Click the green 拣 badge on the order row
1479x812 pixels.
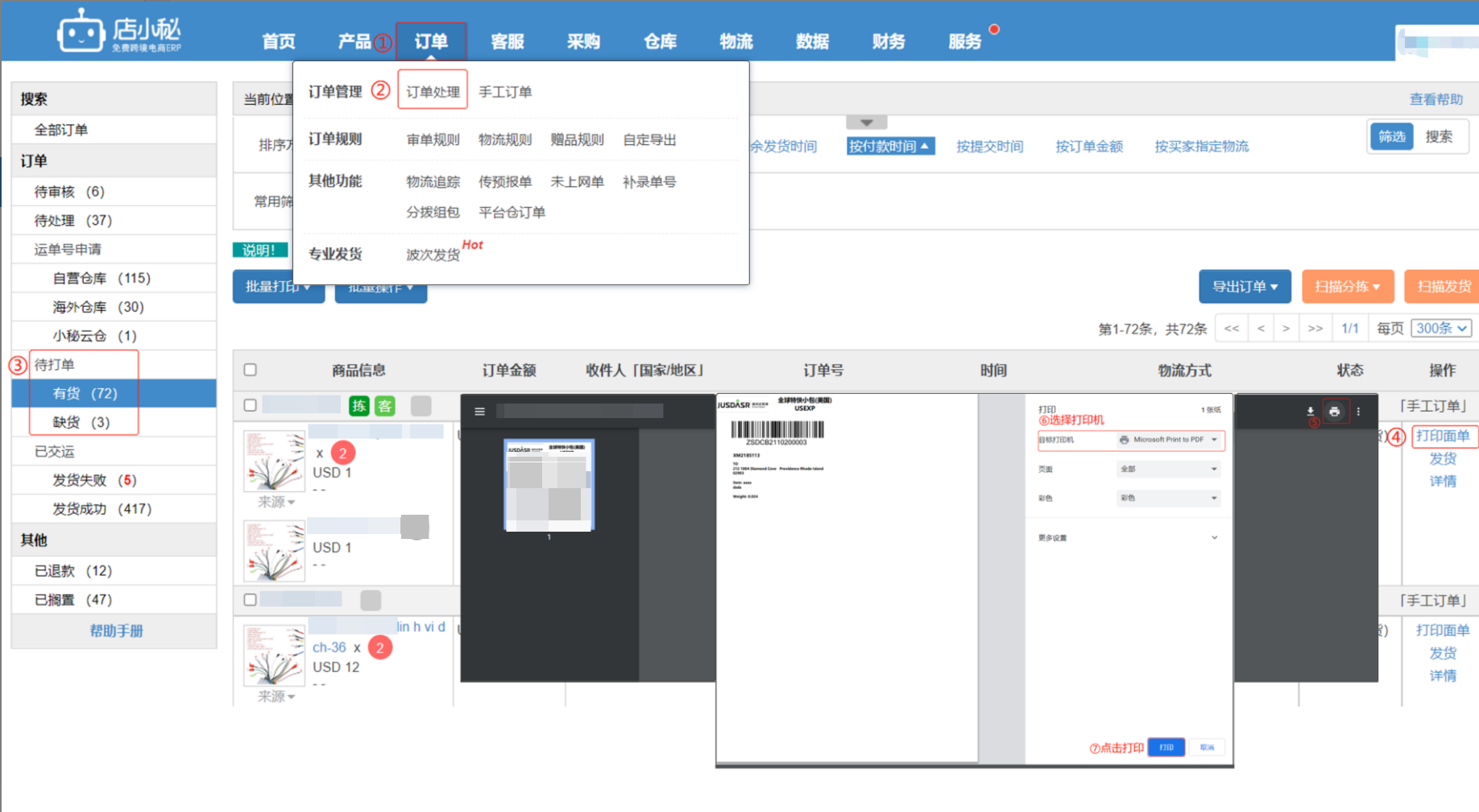click(x=359, y=406)
